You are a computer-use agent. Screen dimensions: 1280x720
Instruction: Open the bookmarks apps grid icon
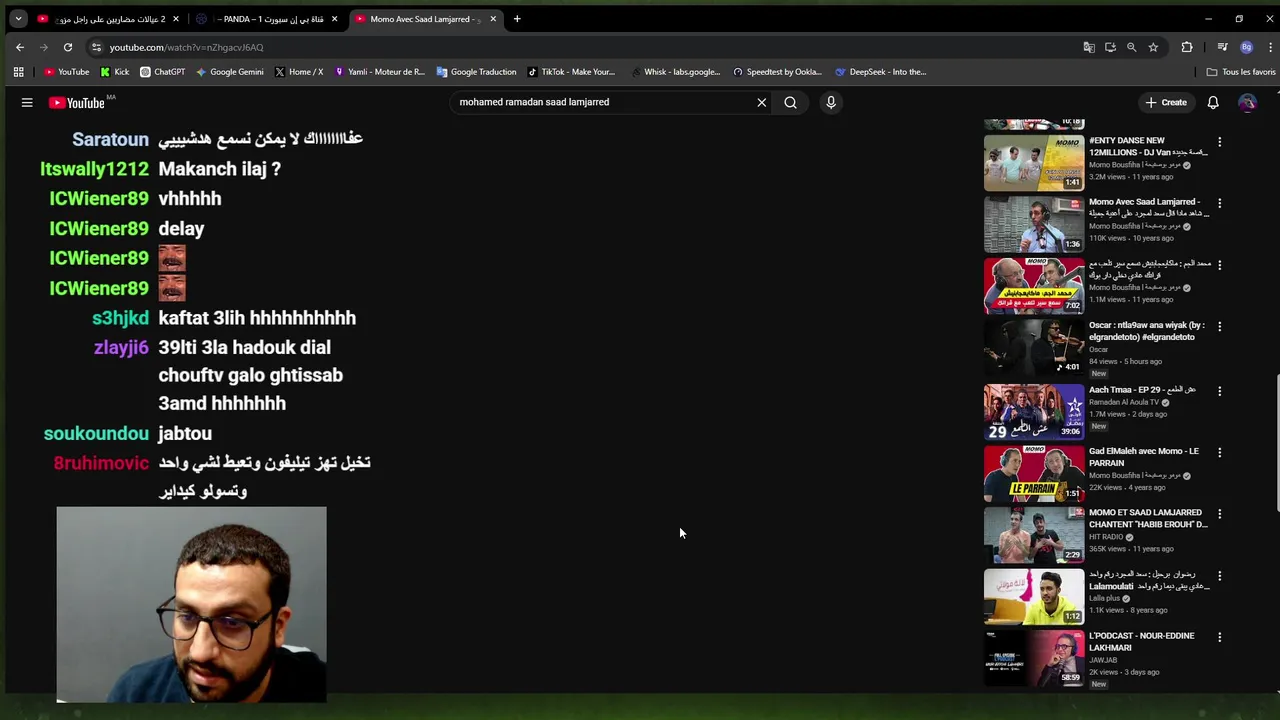18,72
